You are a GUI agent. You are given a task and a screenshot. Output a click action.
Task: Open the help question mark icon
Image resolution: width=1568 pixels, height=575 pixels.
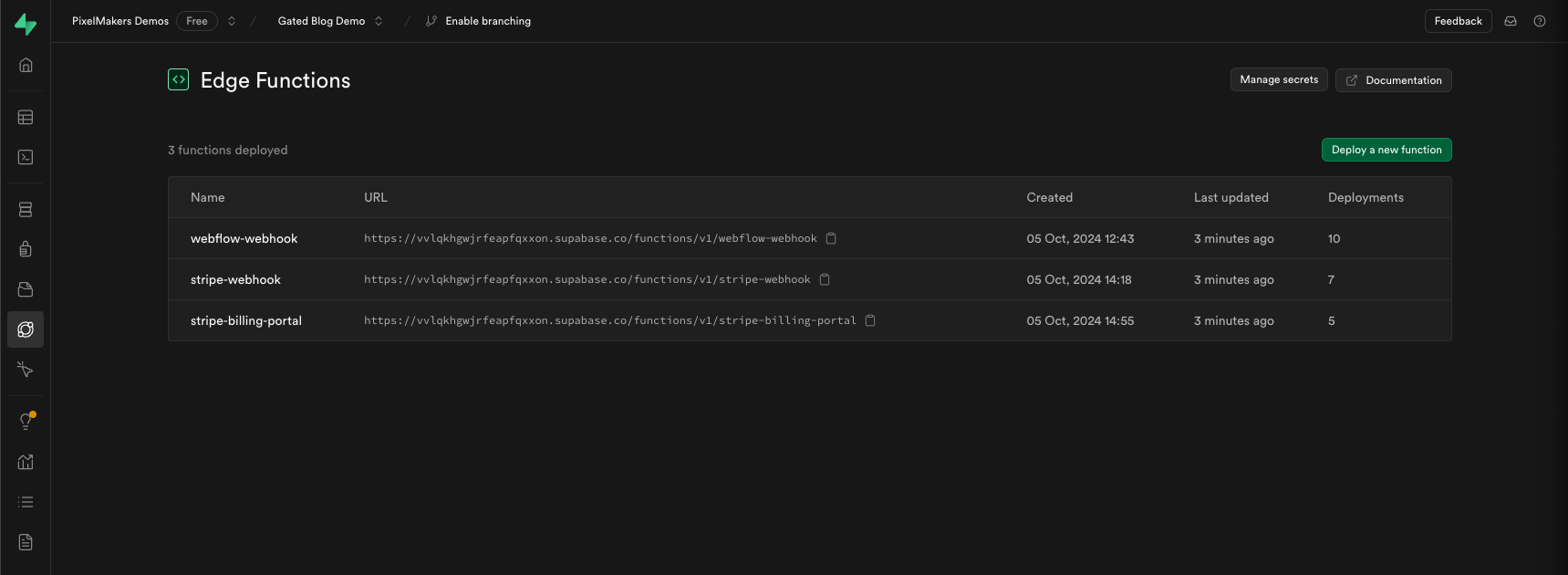[1540, 21]
